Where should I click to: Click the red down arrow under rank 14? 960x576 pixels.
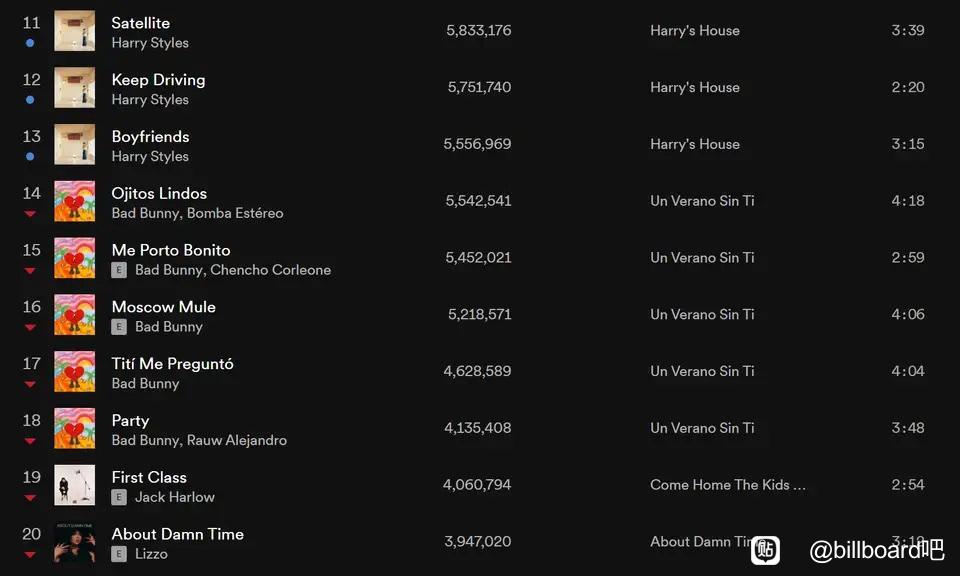30,214
